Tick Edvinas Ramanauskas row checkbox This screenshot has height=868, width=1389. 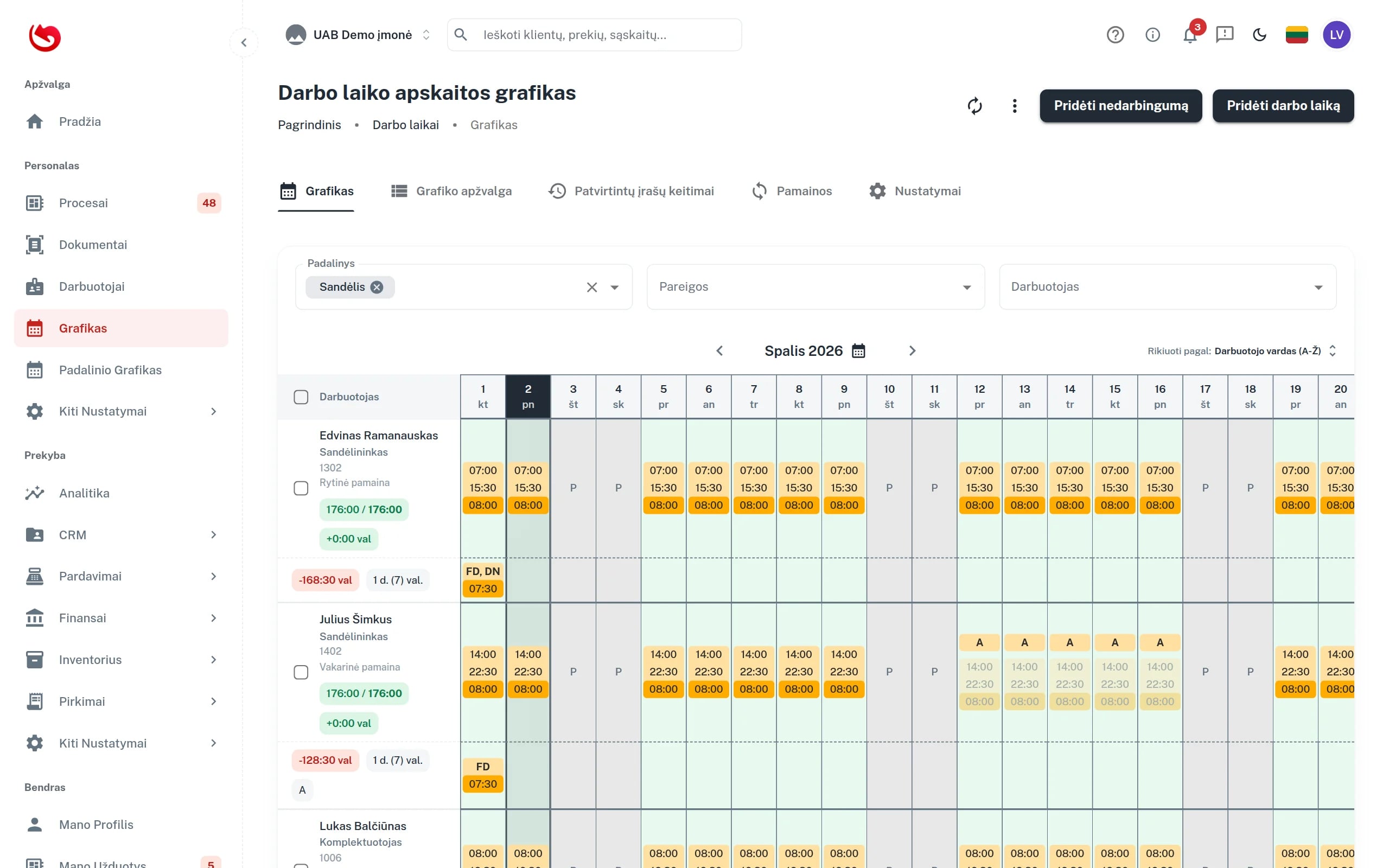coord(301,488)
